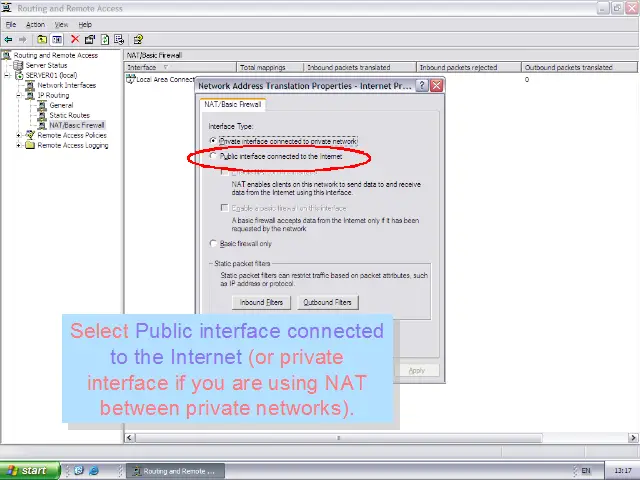
Task: Click the Export List toolbar icon
Action: [119, 40]
